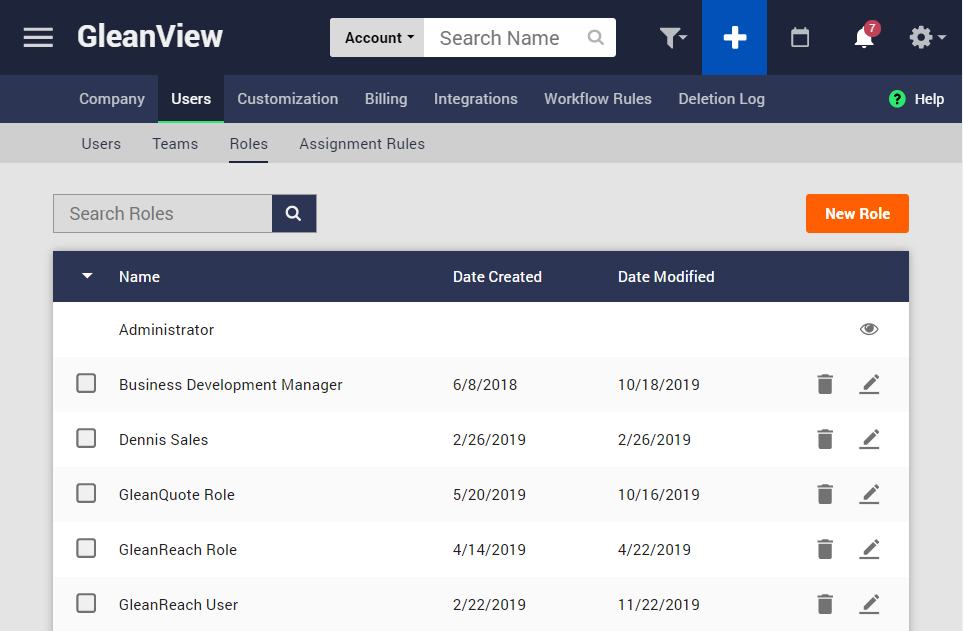Click the blue plus add button
963x631 pixels.
(x=734, y=38)
